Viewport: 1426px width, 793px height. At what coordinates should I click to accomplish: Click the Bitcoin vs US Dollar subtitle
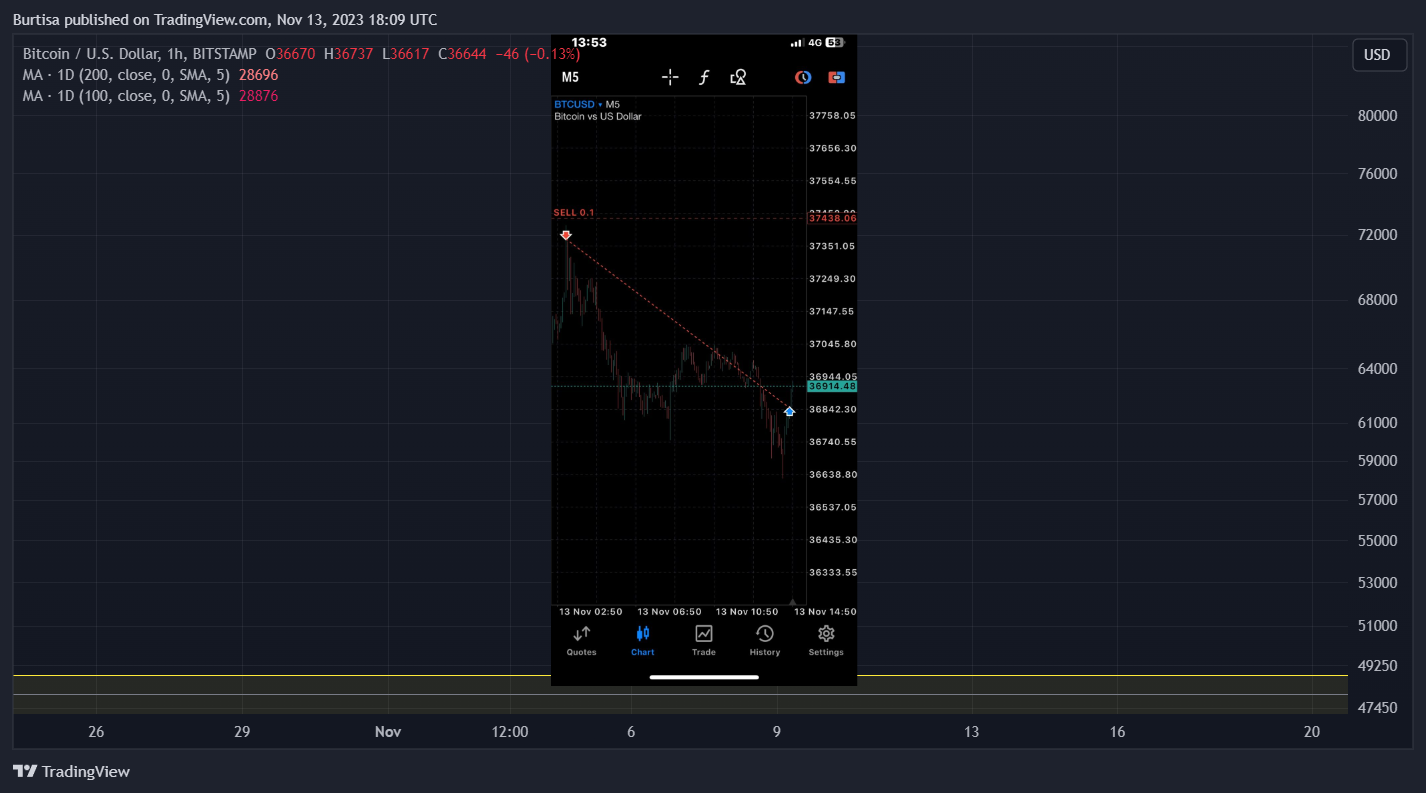(x=598, y=116)
